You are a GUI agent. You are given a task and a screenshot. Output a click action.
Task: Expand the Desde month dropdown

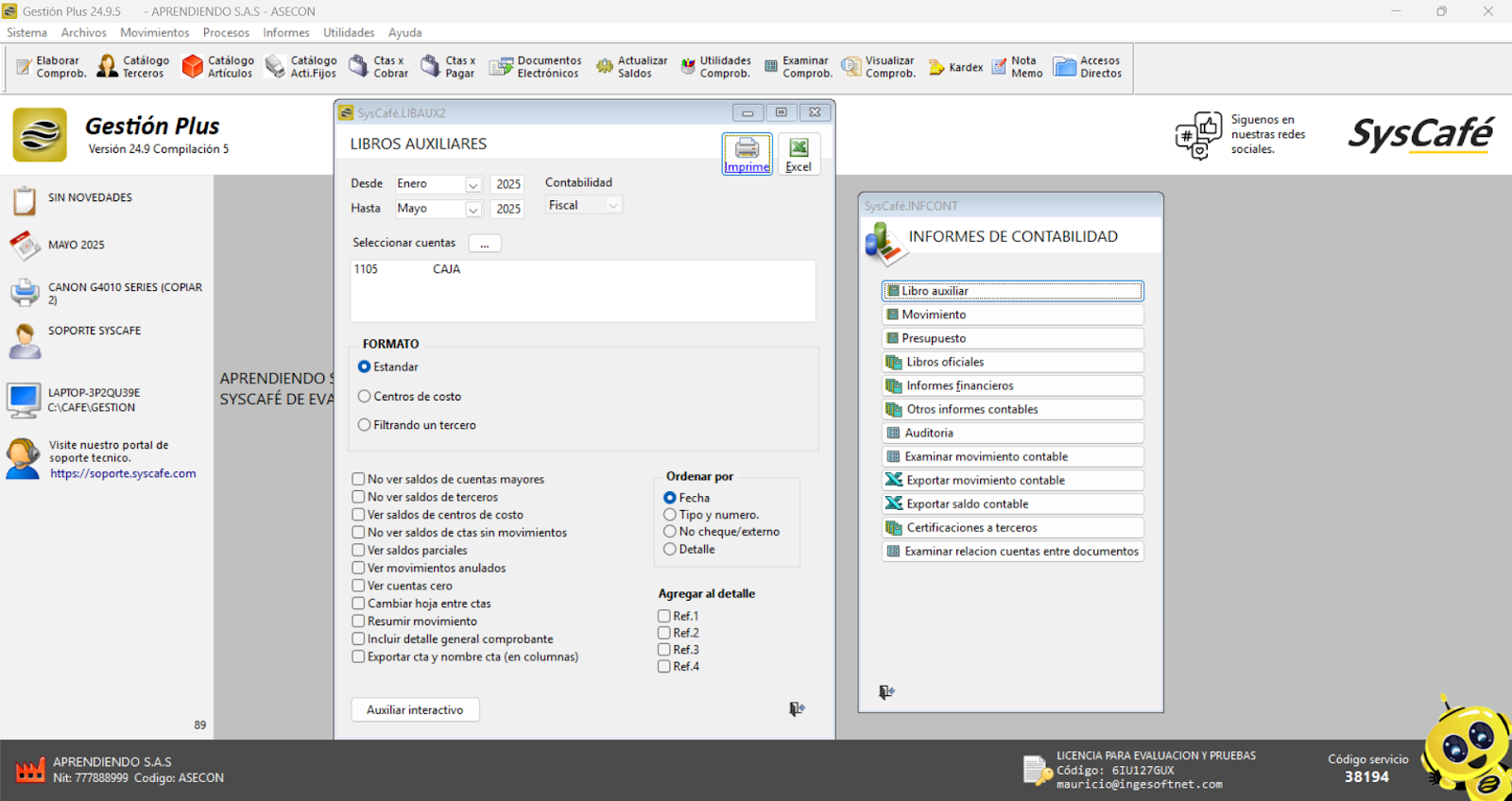pos(473,184)
